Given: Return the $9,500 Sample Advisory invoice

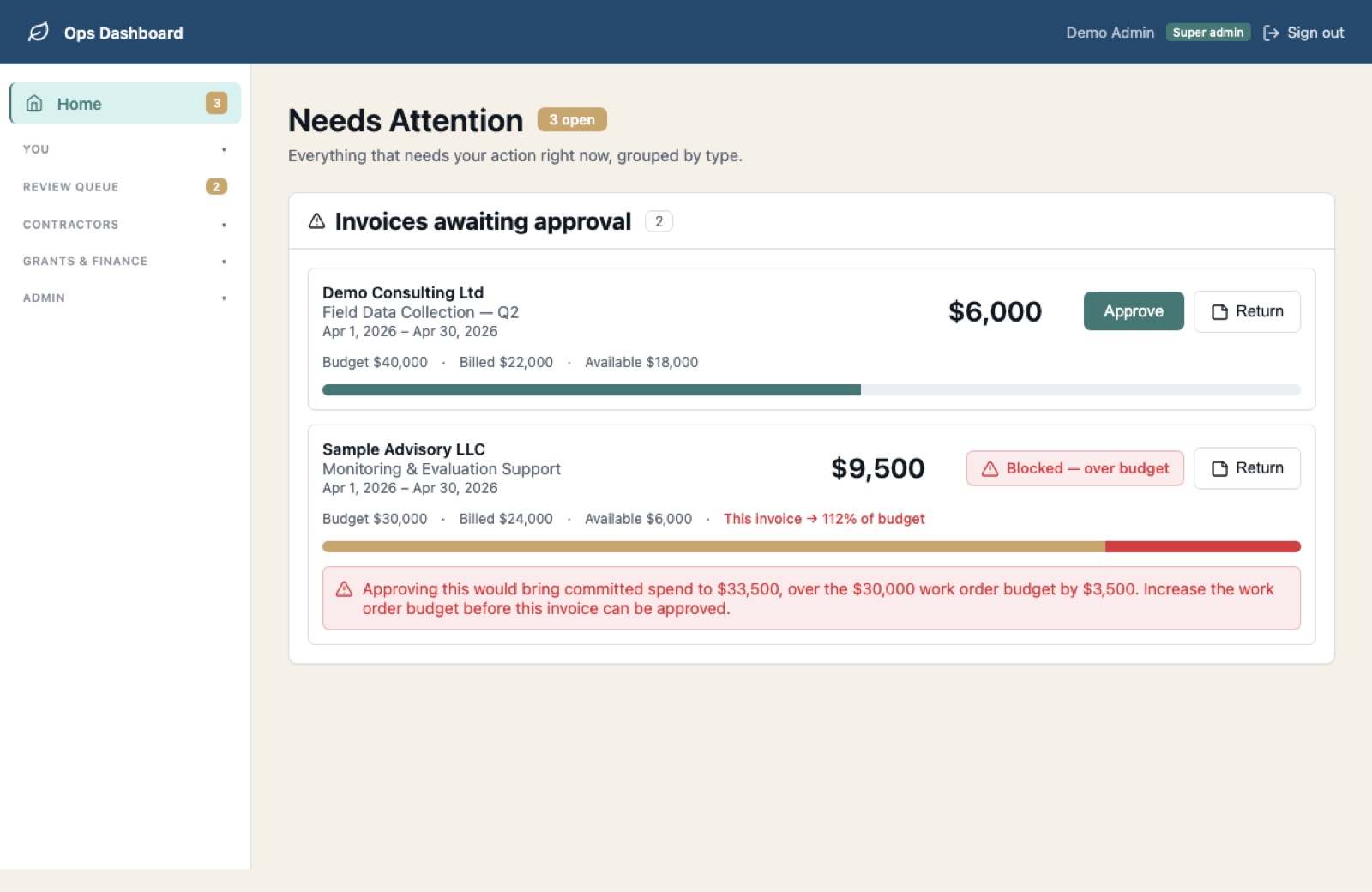Looking at the screenshot, I should 1247,468.
